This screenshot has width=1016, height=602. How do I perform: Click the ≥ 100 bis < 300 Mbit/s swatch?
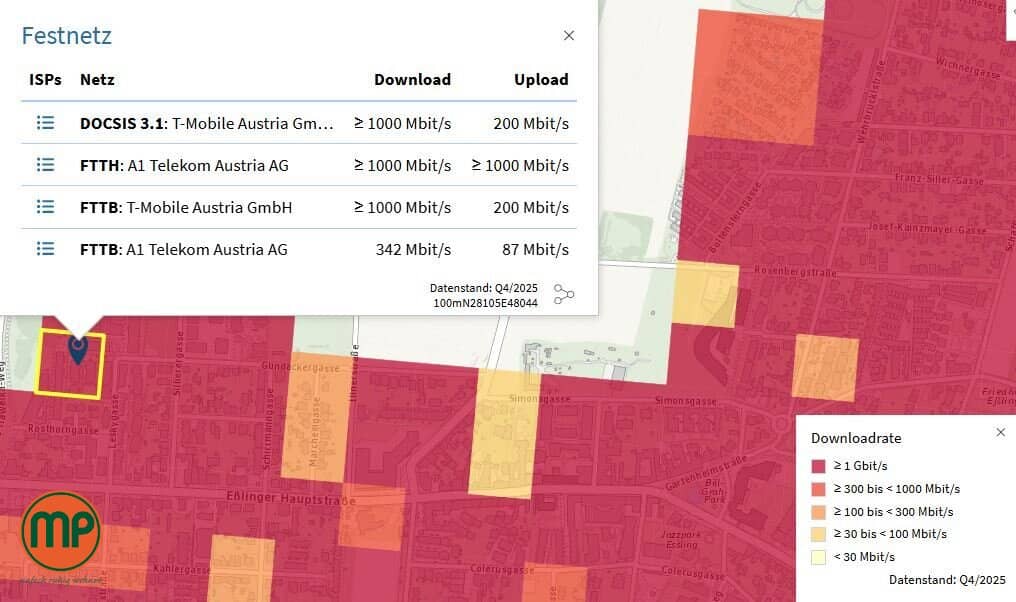click(818, 512)
